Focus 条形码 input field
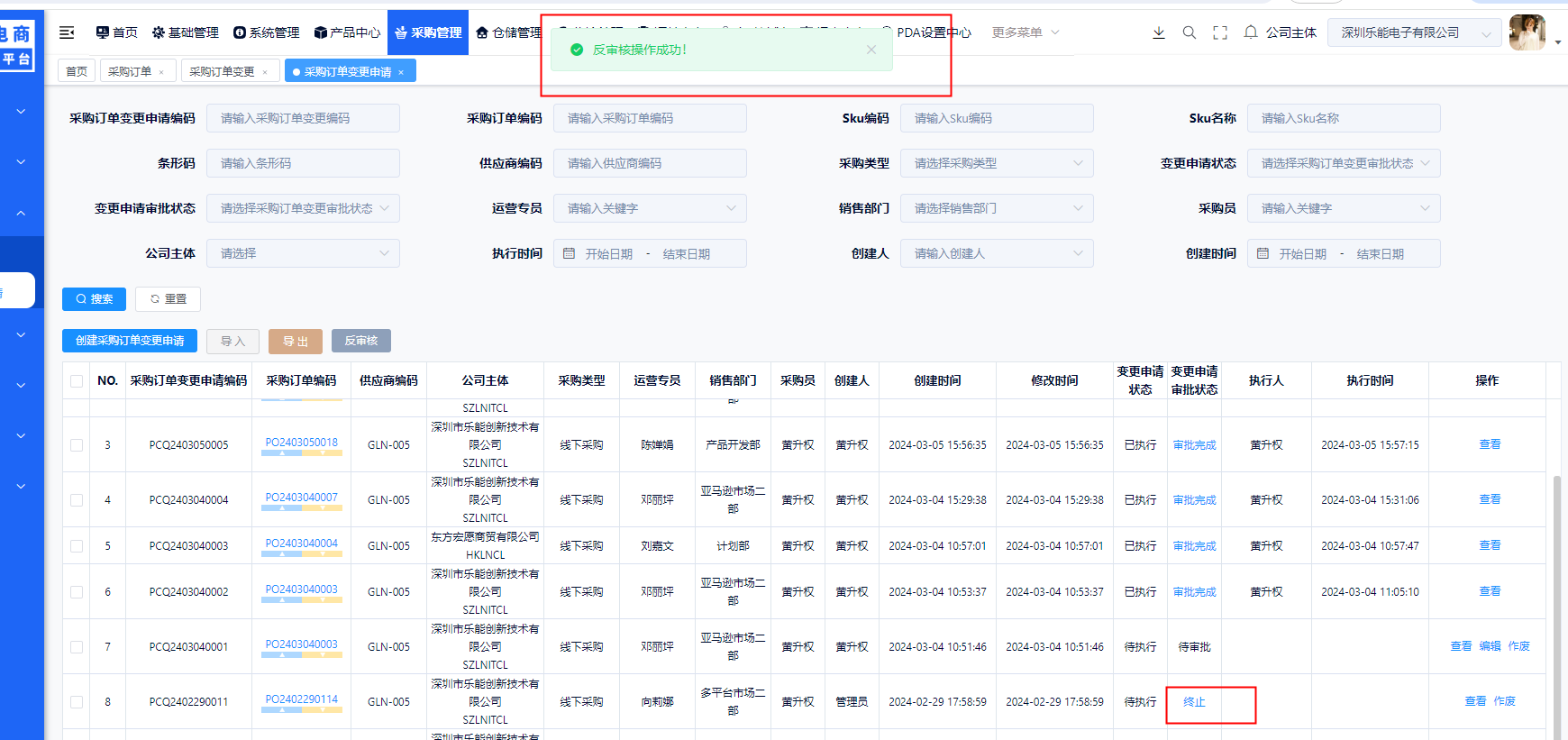This screenshot has width=1568, height=740. tap(303, 163)
